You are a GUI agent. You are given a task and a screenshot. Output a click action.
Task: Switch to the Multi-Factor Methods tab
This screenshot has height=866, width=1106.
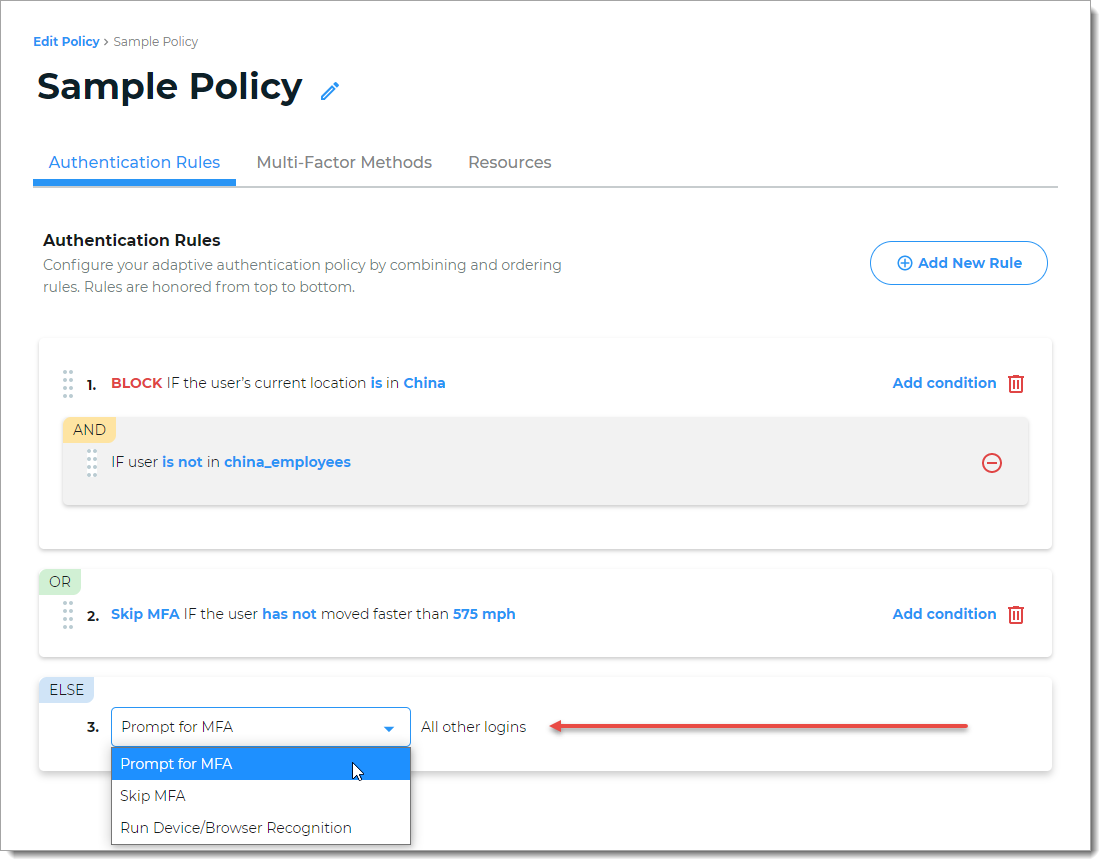pyautogui.click(x=344, y=162)
